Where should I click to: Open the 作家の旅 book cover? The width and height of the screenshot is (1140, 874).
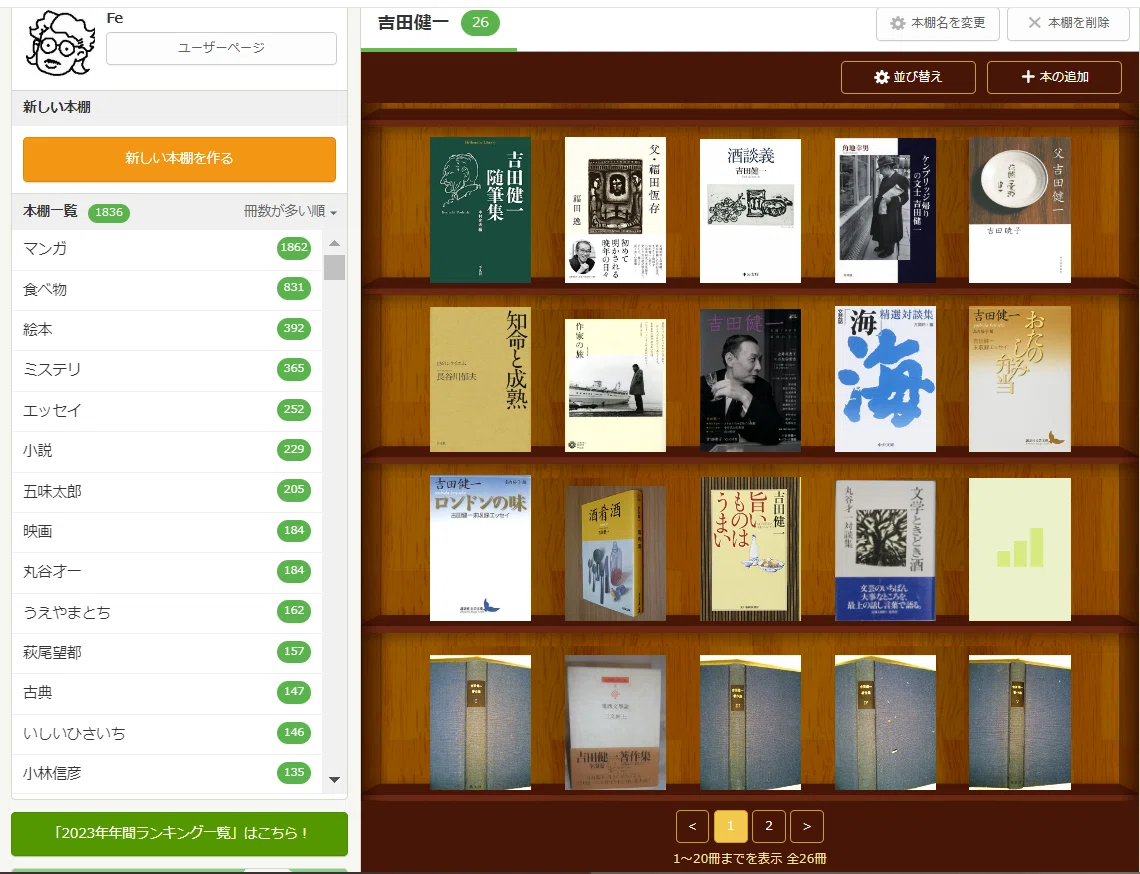pos(615,385)
